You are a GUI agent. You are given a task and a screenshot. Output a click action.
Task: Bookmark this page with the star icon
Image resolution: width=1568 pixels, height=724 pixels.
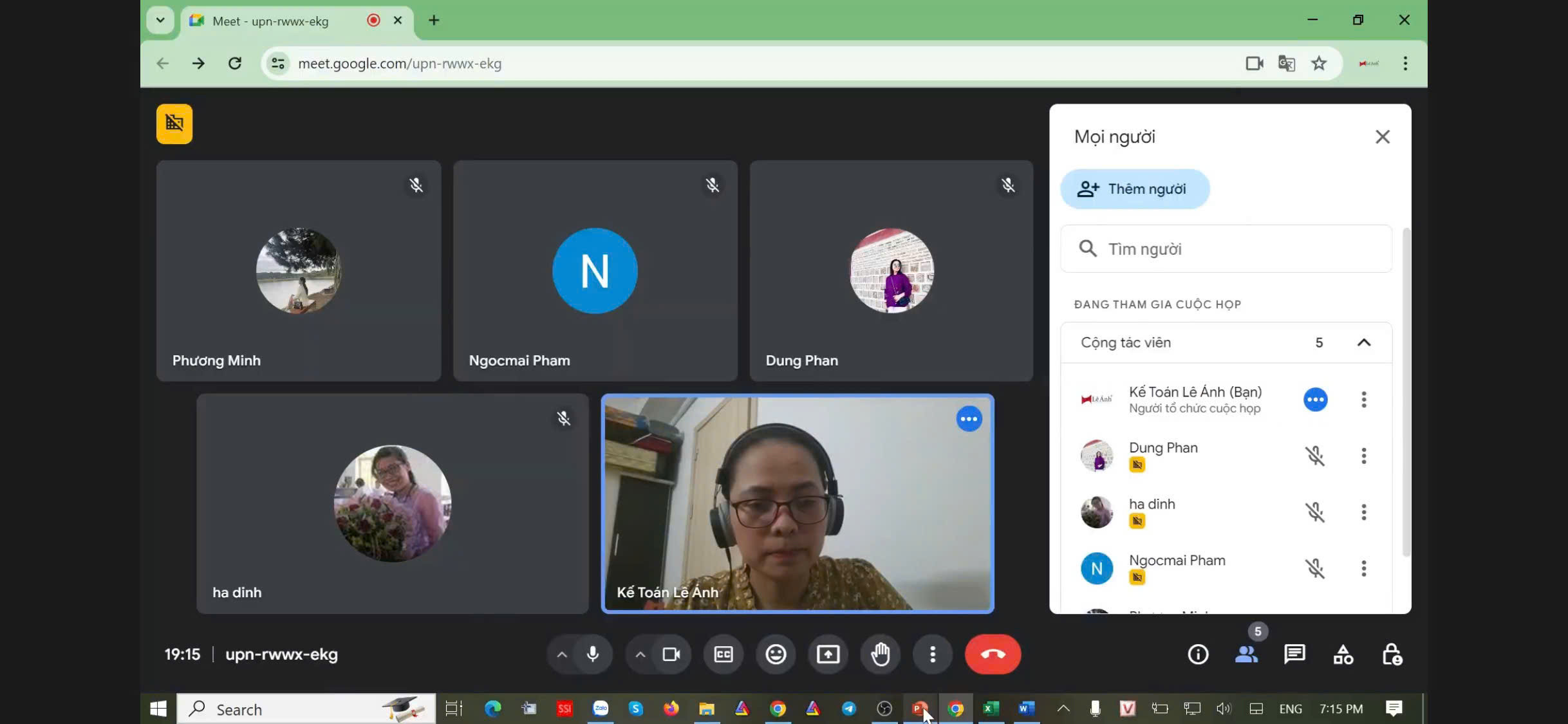[x=1319, y=63]
